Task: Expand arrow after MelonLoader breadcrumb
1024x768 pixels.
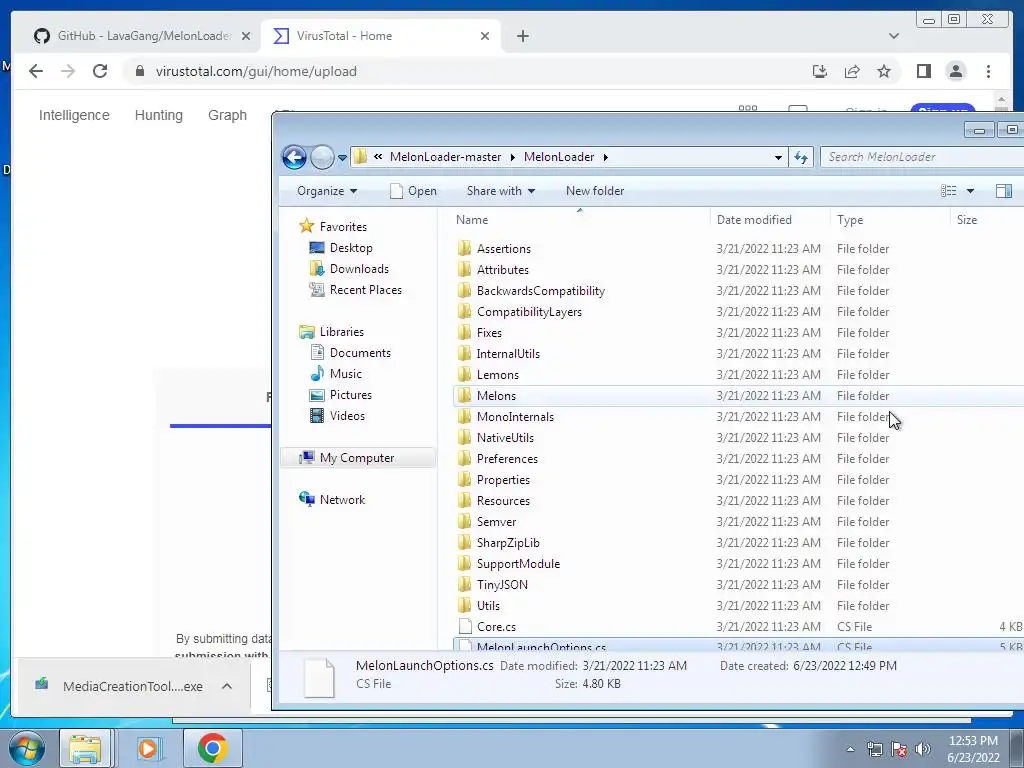Action: pos(605,157)
